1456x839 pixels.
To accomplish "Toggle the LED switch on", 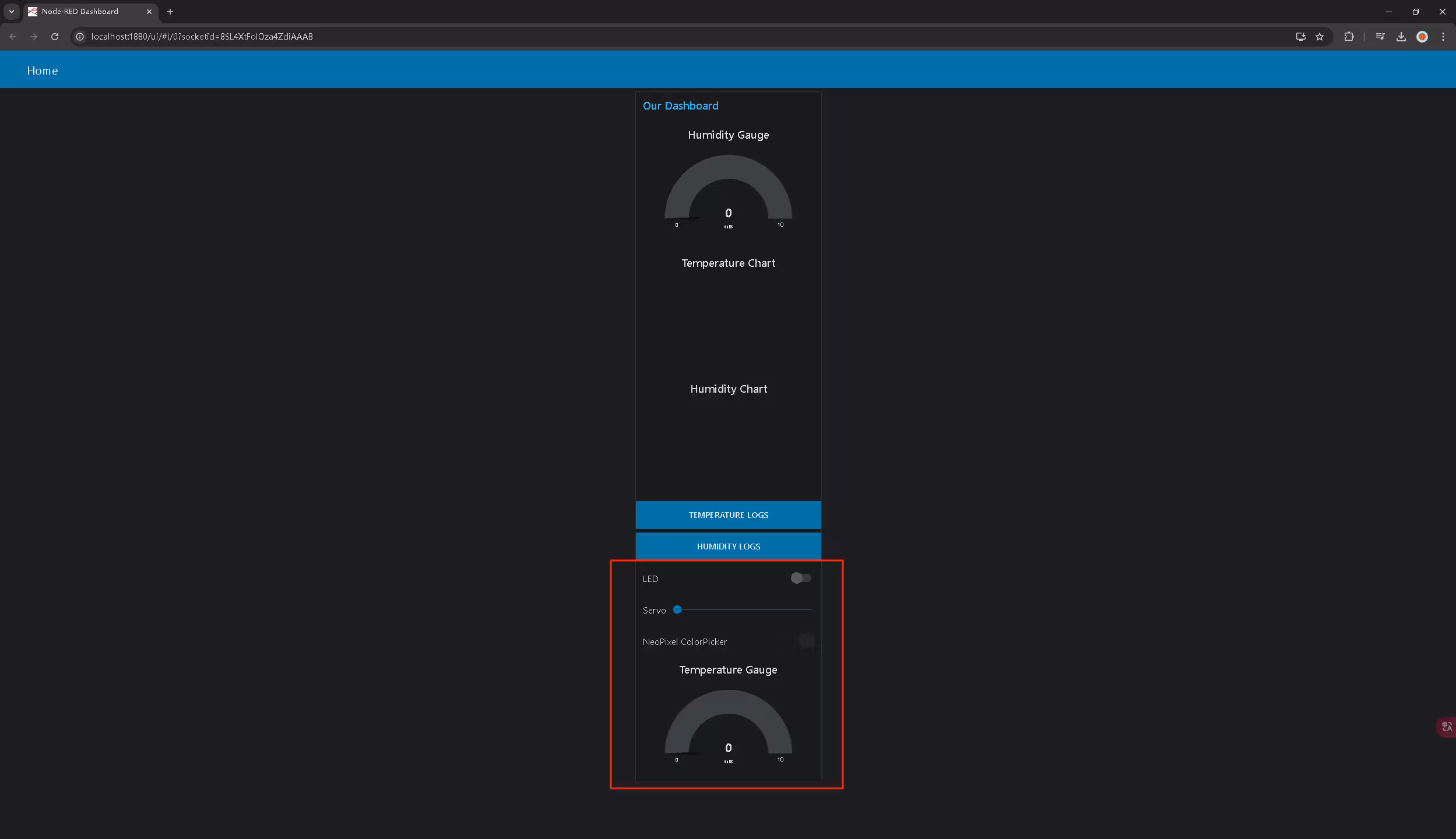I will [x=801, y=578].
